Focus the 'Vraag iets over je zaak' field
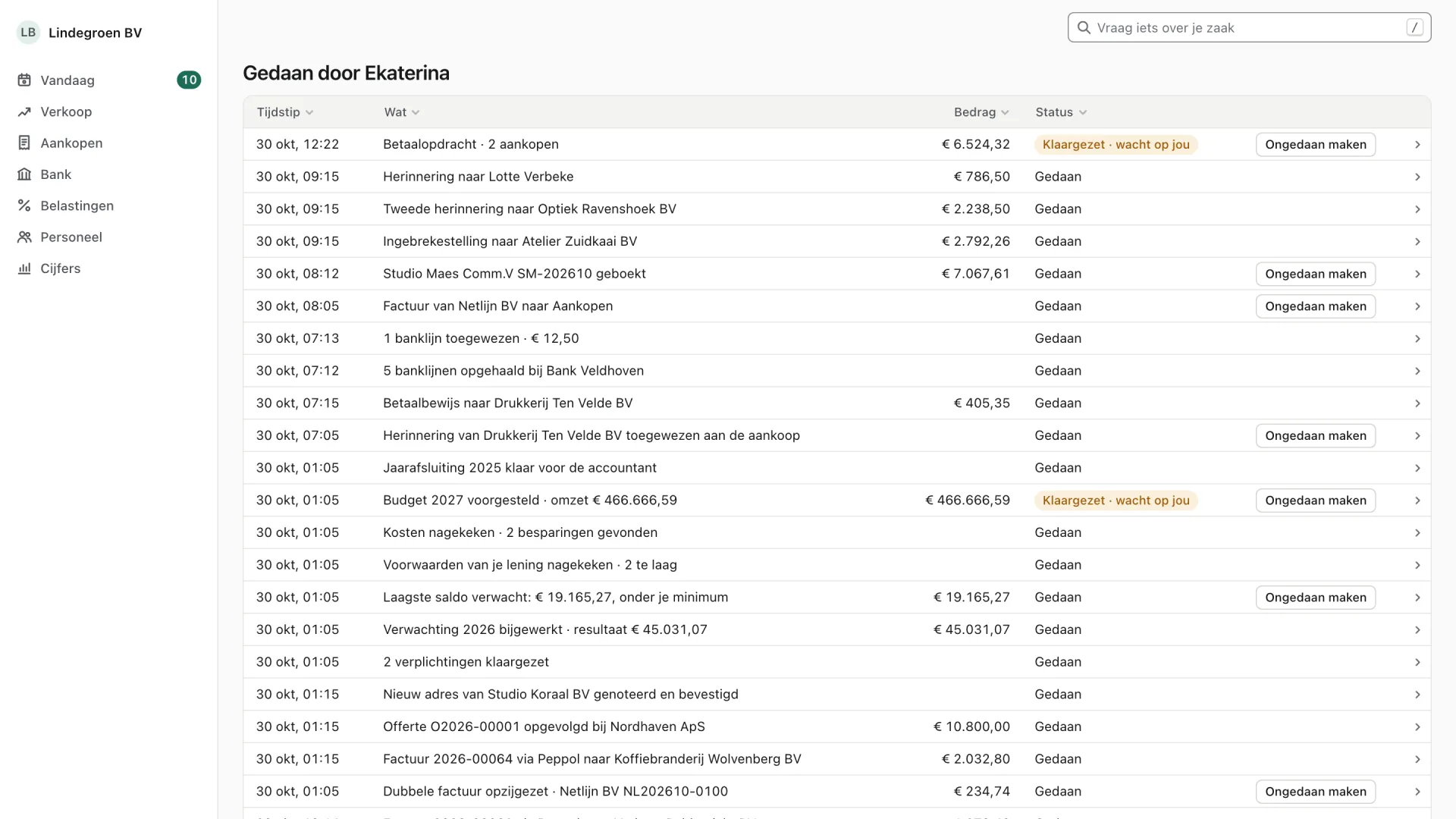This screenshot has height=819, width=1456. [x=1249, y=28]
